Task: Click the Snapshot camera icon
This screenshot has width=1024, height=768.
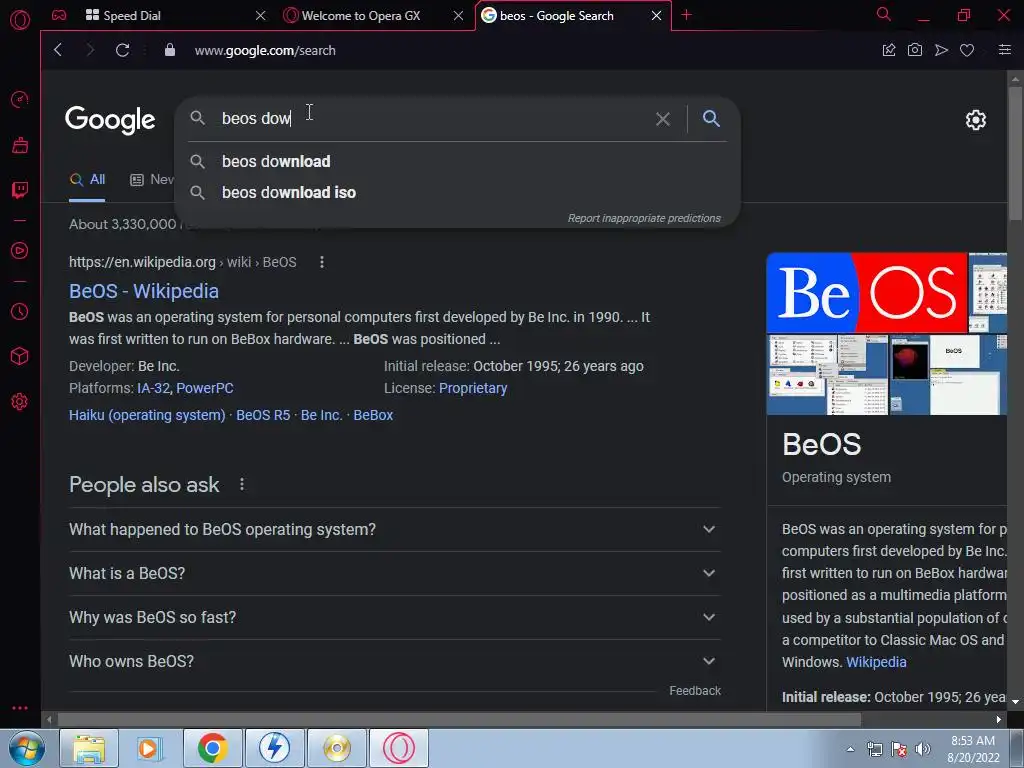Action: pos(915,50)
